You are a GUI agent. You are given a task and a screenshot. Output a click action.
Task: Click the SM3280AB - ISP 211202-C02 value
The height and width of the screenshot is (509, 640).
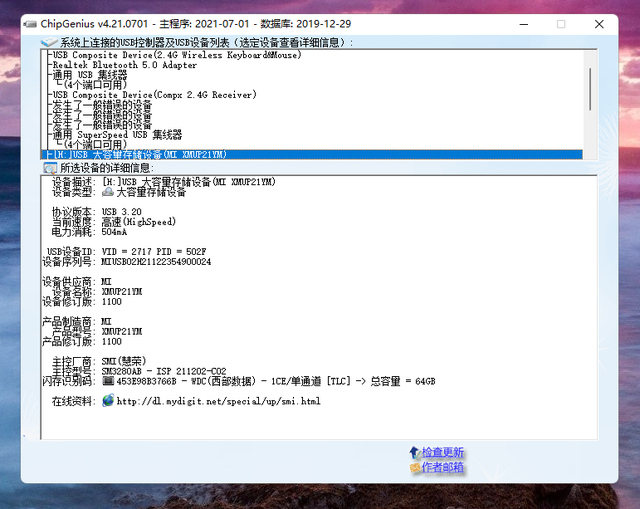click(x=164, y=371)
